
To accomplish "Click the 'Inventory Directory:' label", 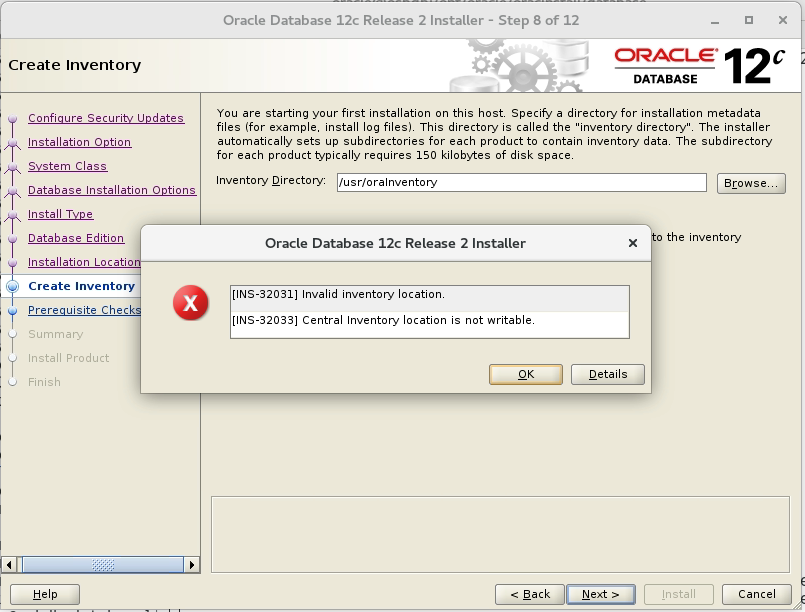I will tap(271, 181).
